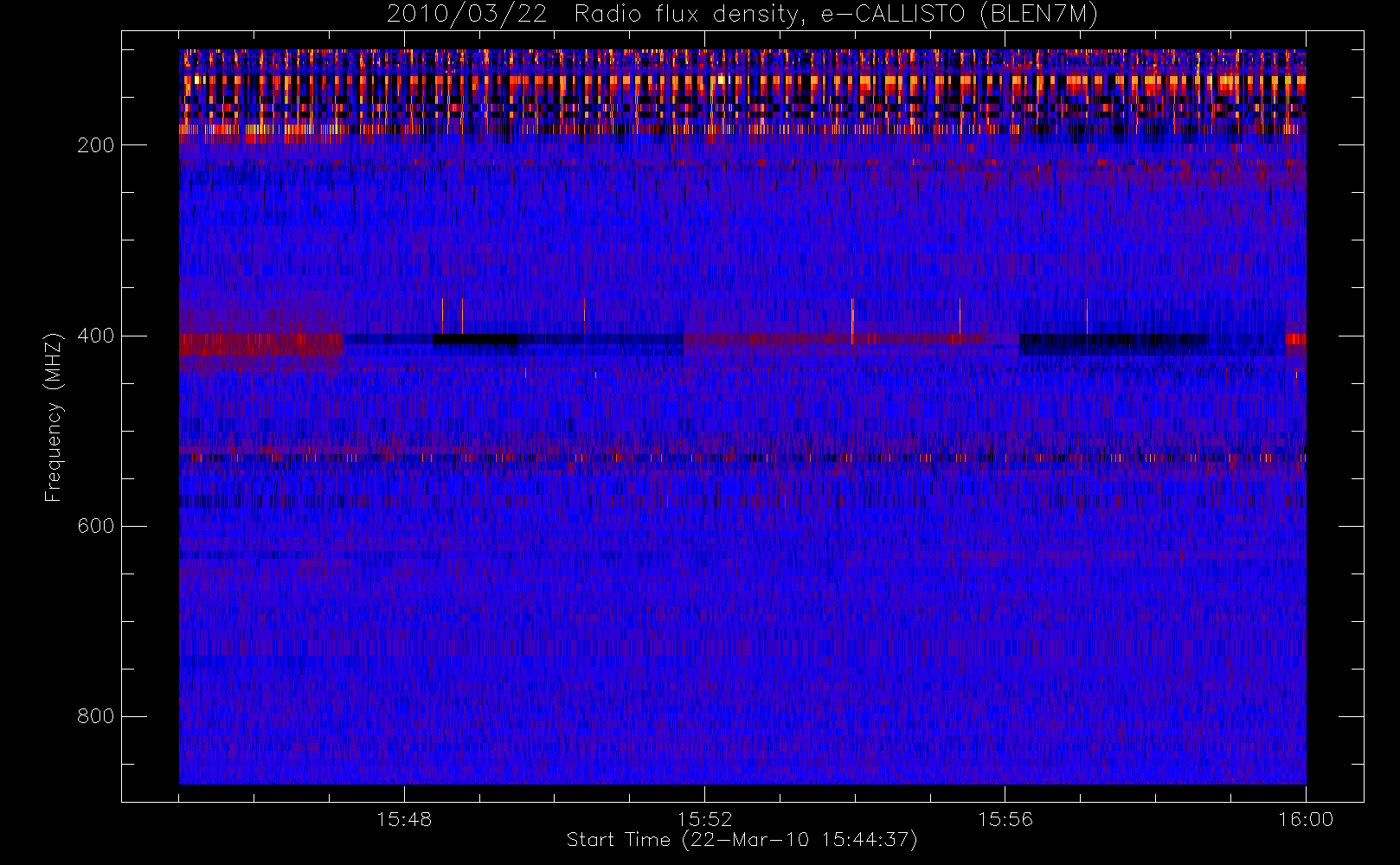Click the 15:52 time tick label
This screenshot has height=865, width=1400.
(x=704, y=819)
